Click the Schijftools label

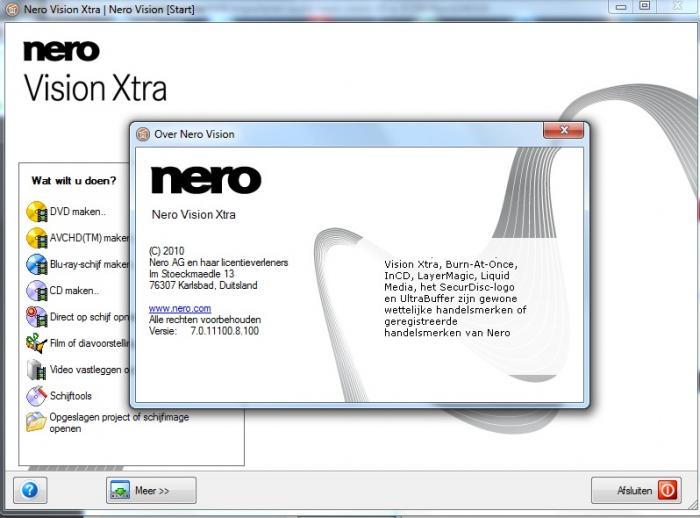pos(71,396)
